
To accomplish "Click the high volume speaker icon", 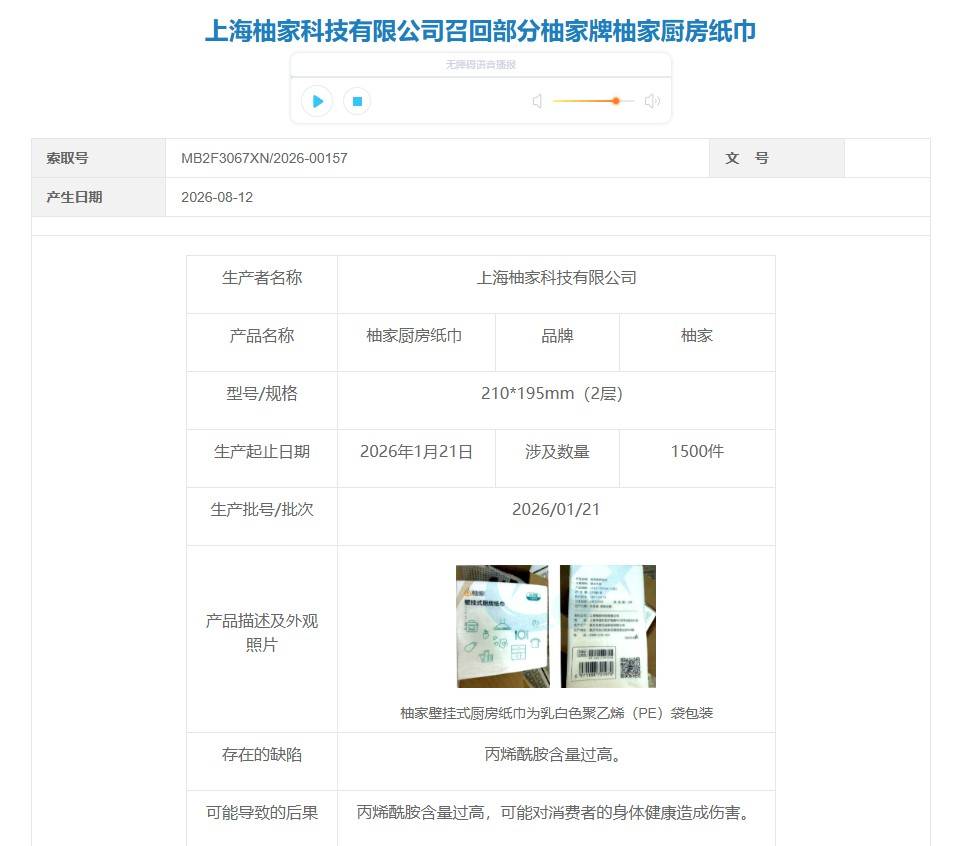I will click(x=652, y=101).
